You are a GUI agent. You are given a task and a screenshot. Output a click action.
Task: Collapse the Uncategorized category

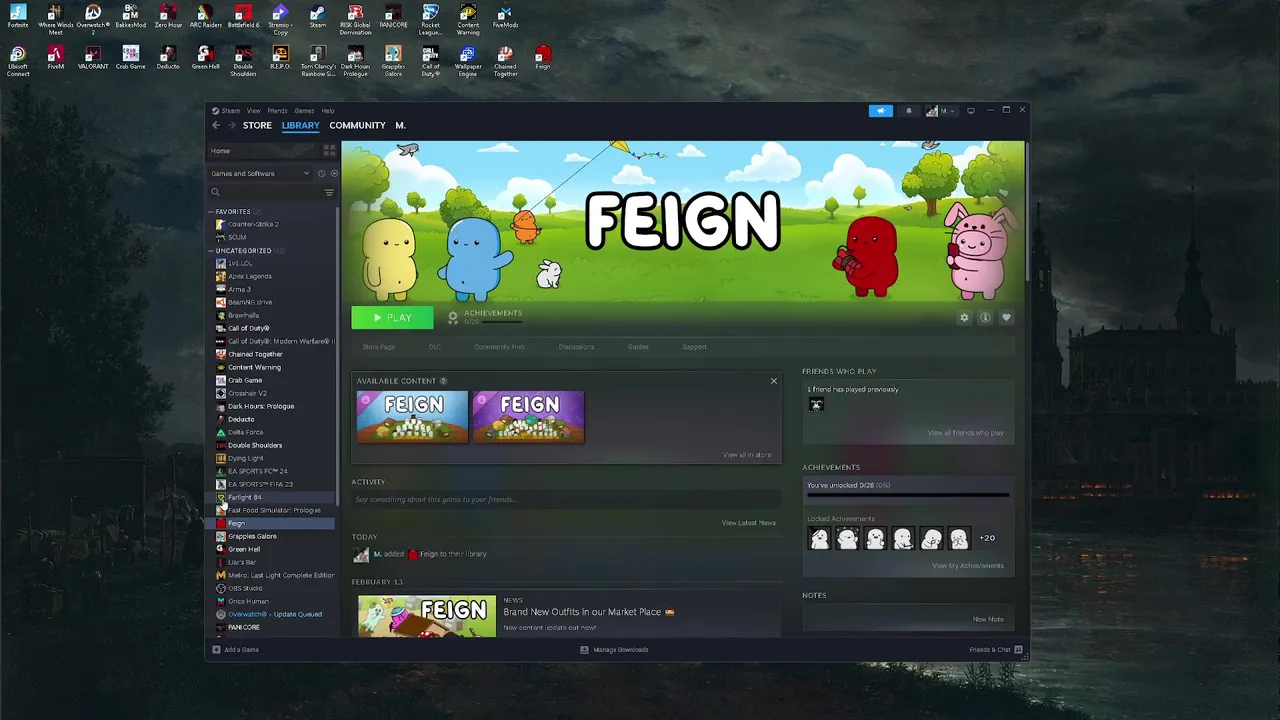(211, 251)
